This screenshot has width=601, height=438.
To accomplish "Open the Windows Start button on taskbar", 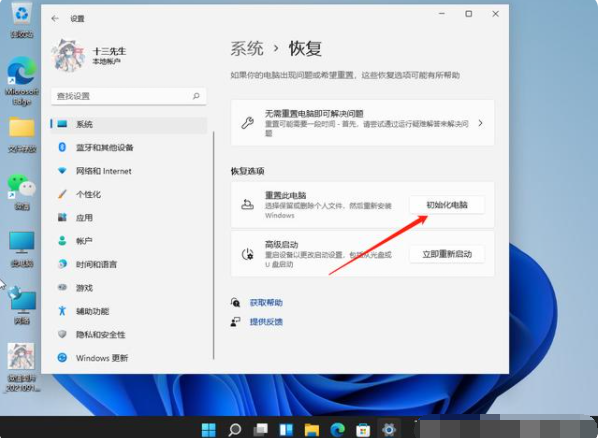I will (208, 429).
